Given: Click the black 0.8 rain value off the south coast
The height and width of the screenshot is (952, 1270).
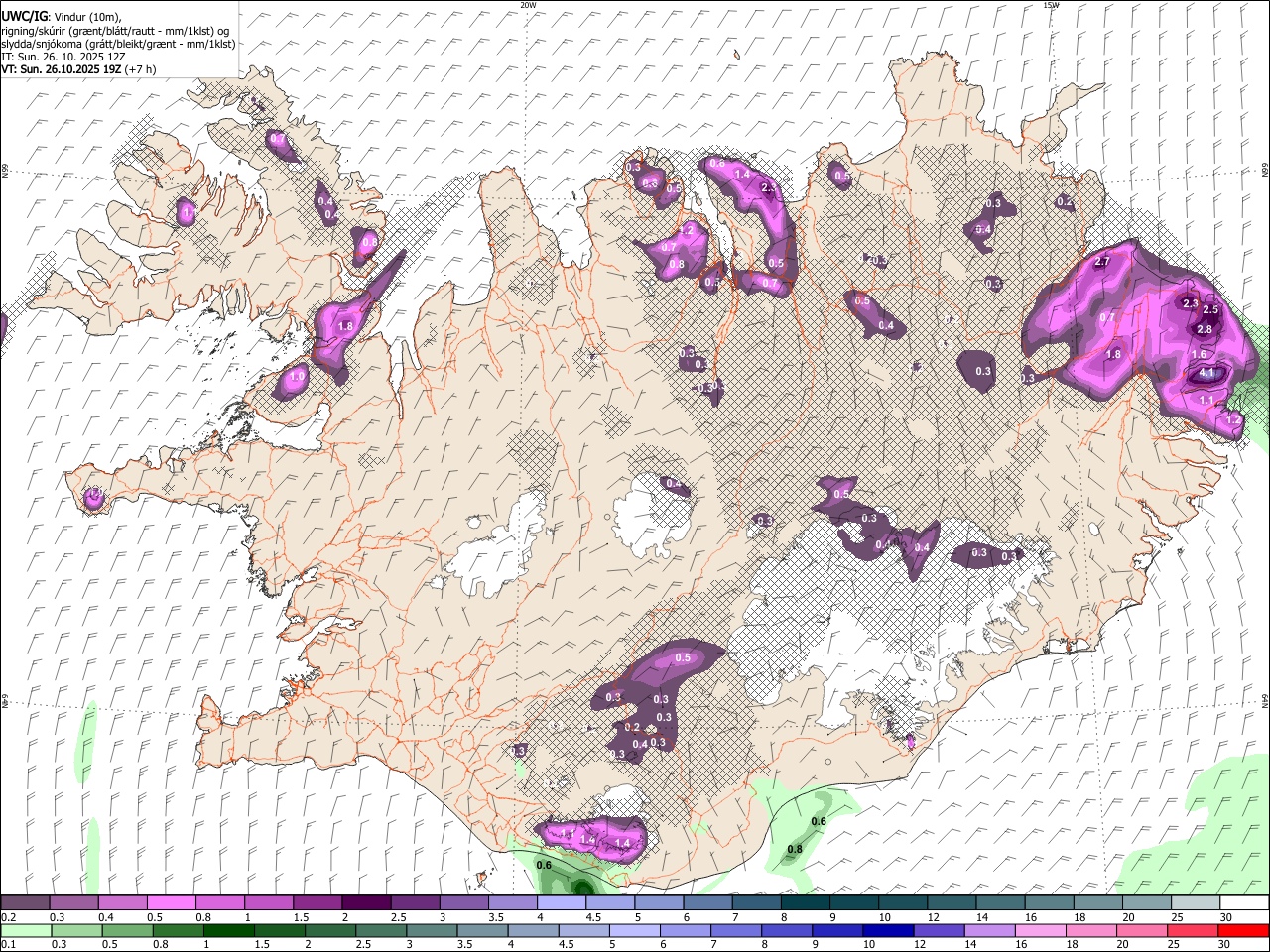Looking at the screenshot, I should tap(795, 849).
